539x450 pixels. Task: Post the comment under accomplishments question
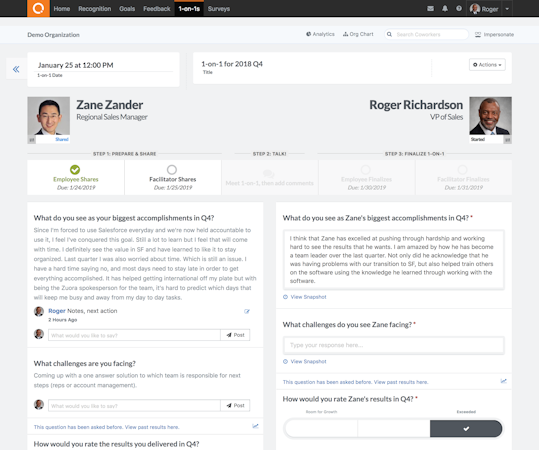pos(235,335)
